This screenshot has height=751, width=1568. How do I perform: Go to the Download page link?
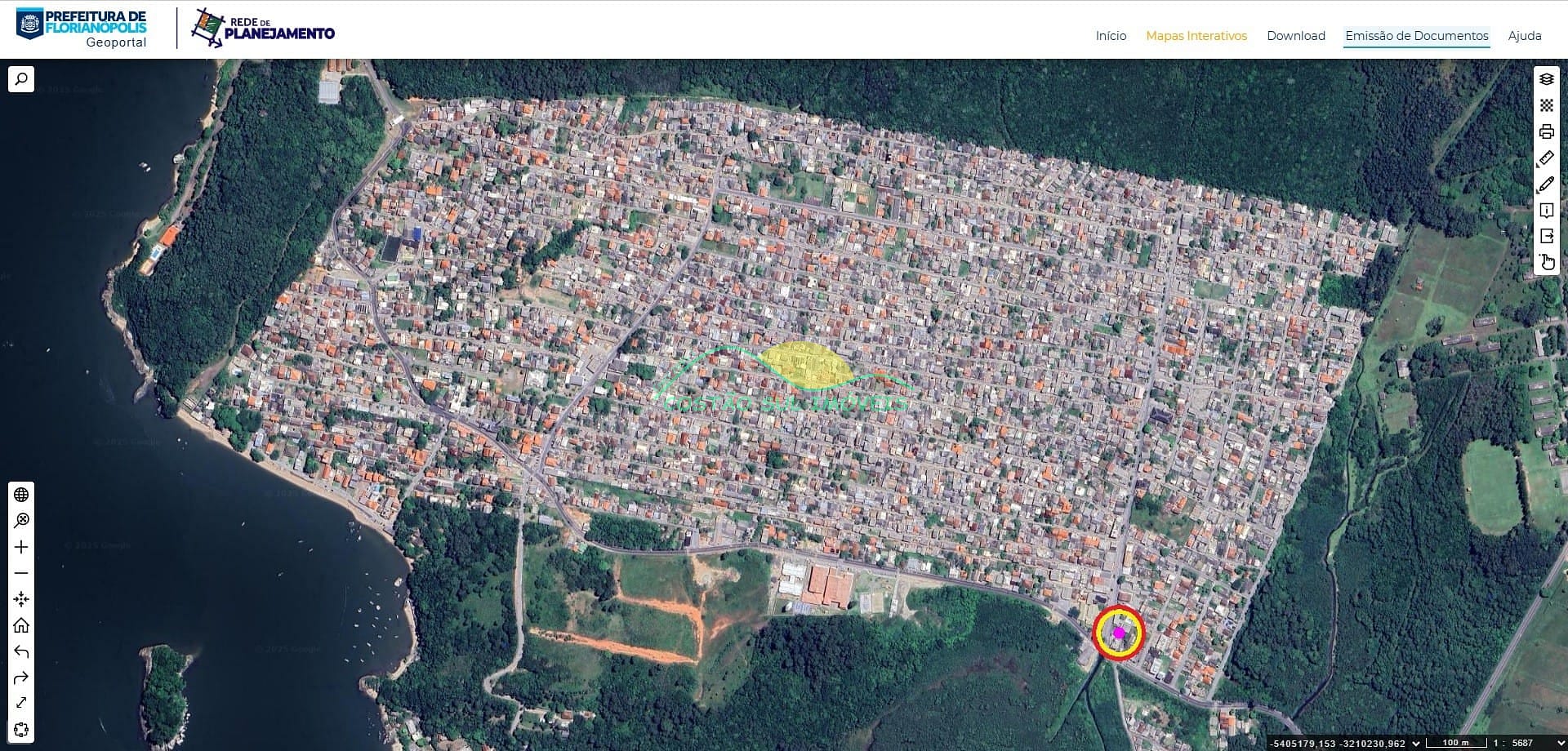[x=1295, y=36]
